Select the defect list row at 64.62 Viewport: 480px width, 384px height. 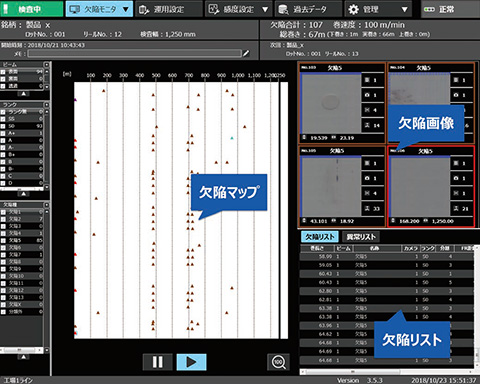point(387,334)
